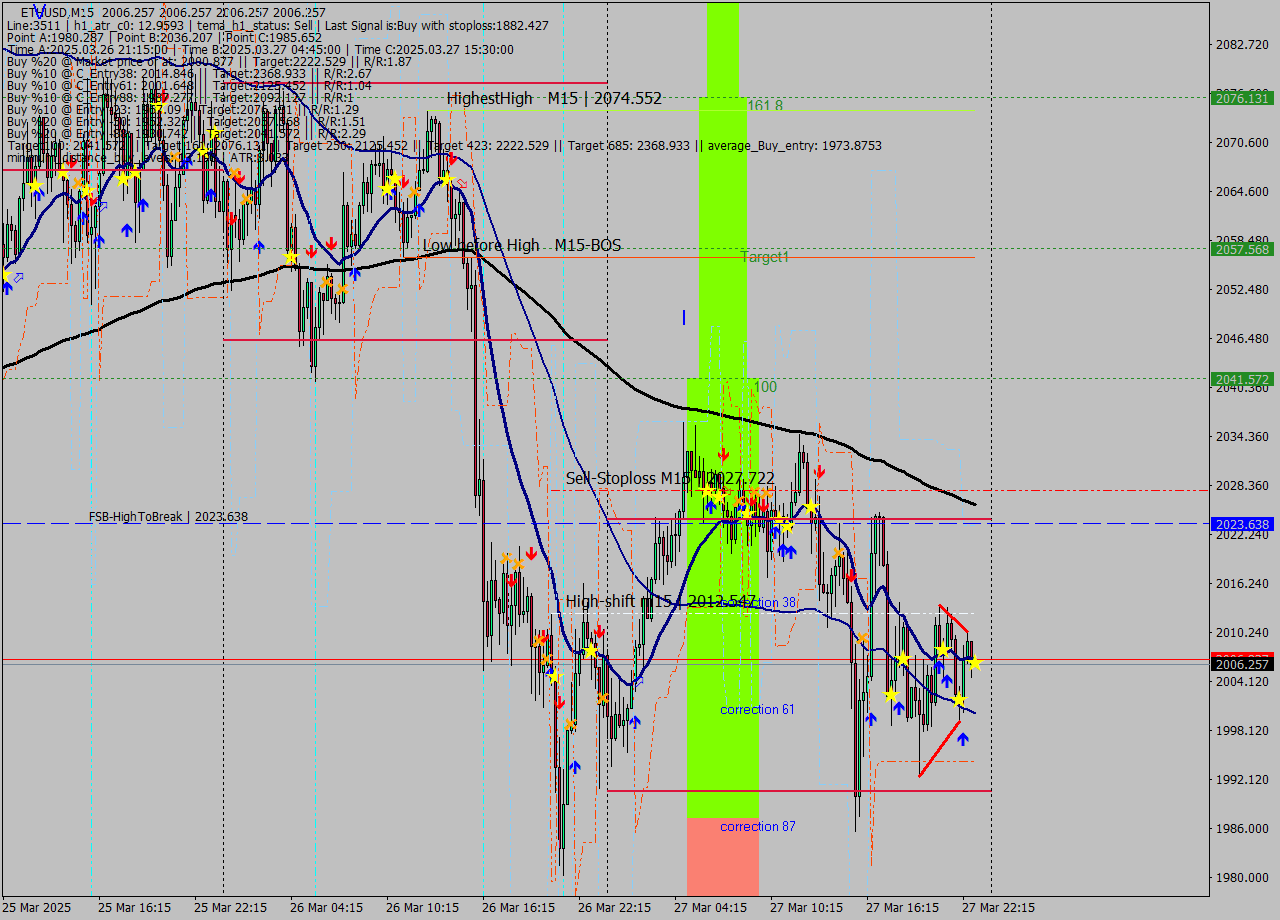Select the Target1 level label
Viewport: 1280px width, 920px height.
coord(765,257)
